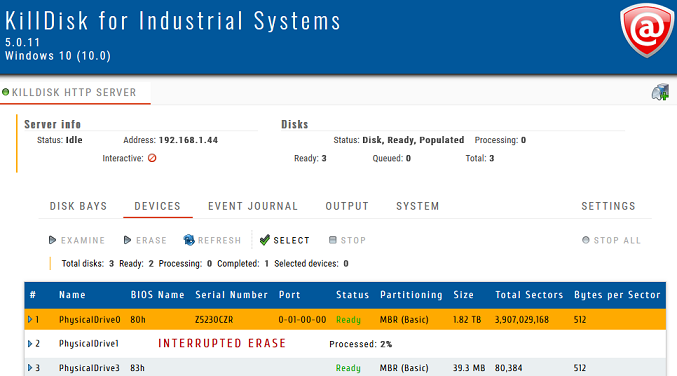Click the Refresh globe icon

(189, 240)
